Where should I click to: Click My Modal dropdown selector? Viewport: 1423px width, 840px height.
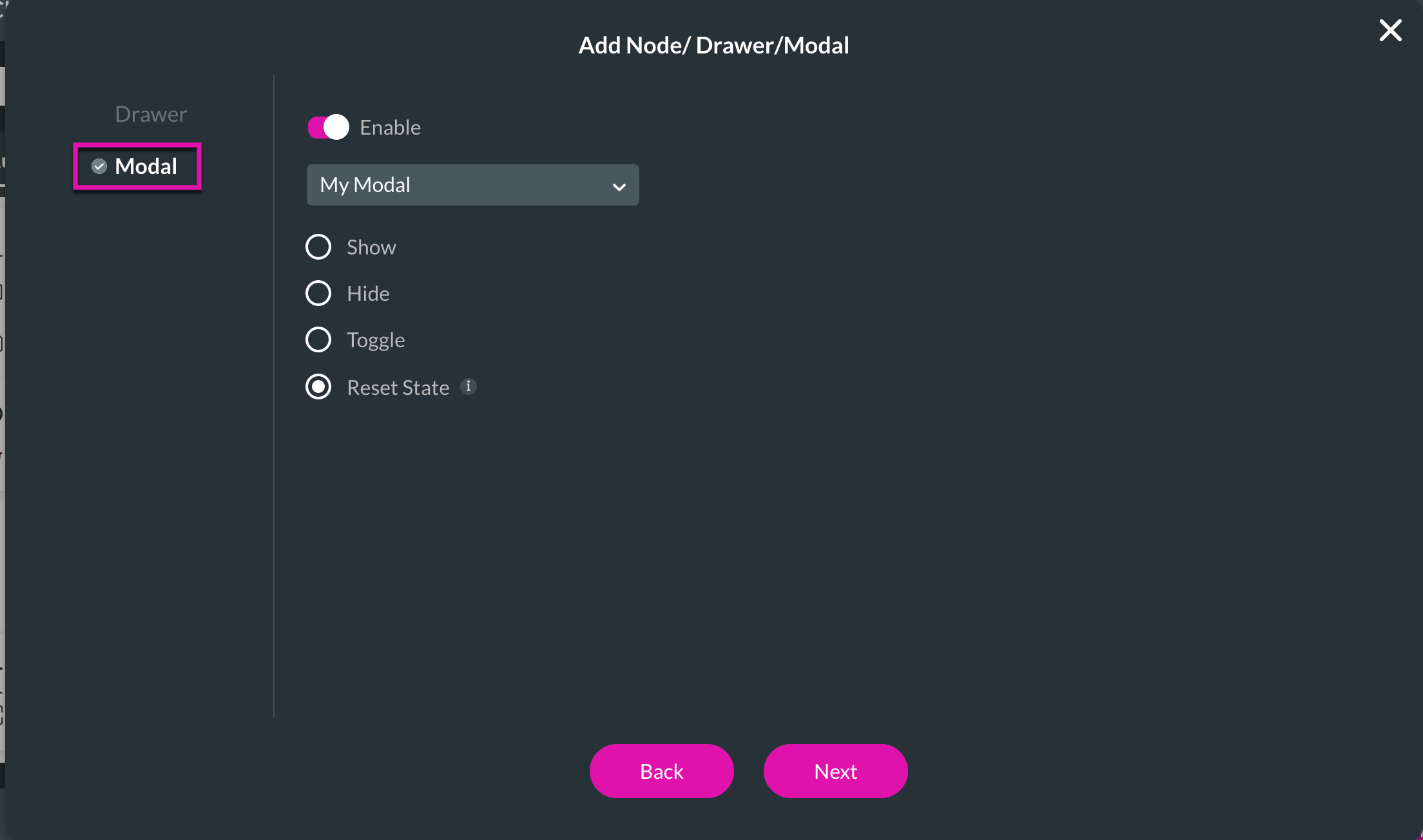click(x=472, y=184)
